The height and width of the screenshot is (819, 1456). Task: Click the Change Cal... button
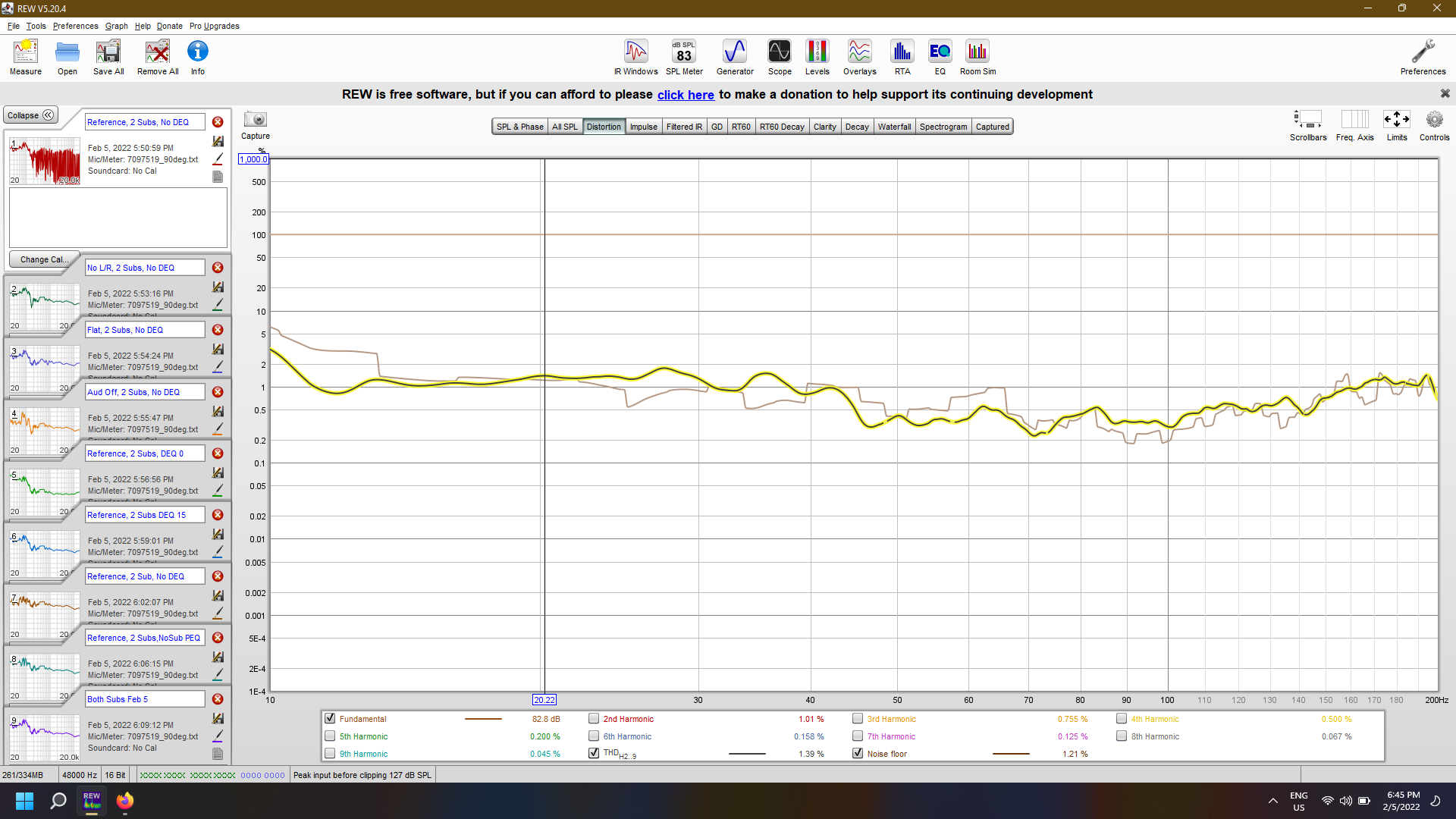pyautogui.click(x=44, y=259)
